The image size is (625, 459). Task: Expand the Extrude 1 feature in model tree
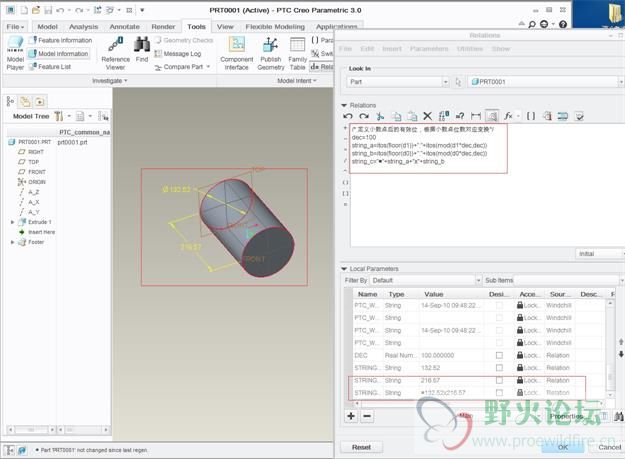tap(12, 222)
